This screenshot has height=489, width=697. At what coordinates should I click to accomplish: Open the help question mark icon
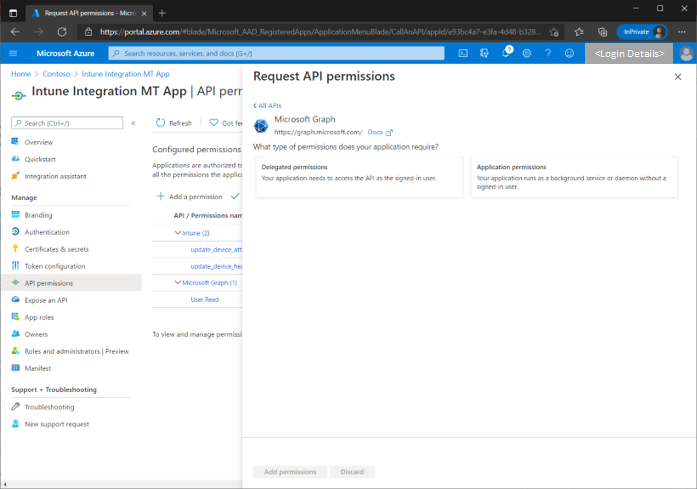(x=548, y=53)
